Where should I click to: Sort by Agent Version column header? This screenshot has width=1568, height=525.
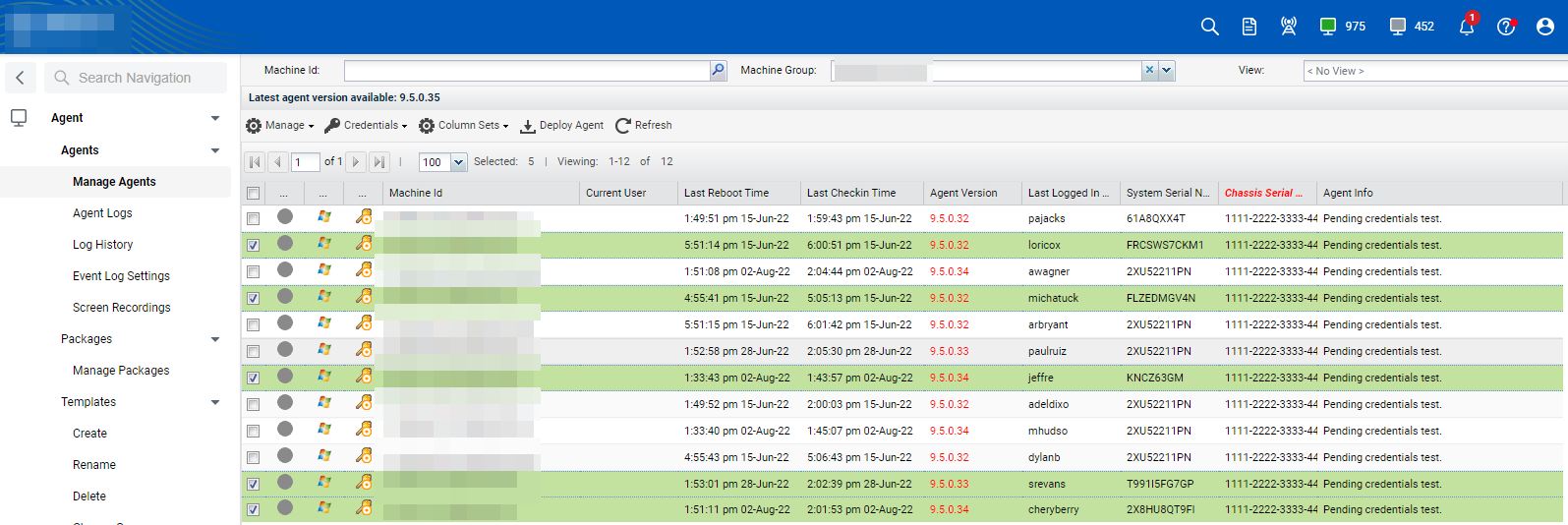coord(973,193)
